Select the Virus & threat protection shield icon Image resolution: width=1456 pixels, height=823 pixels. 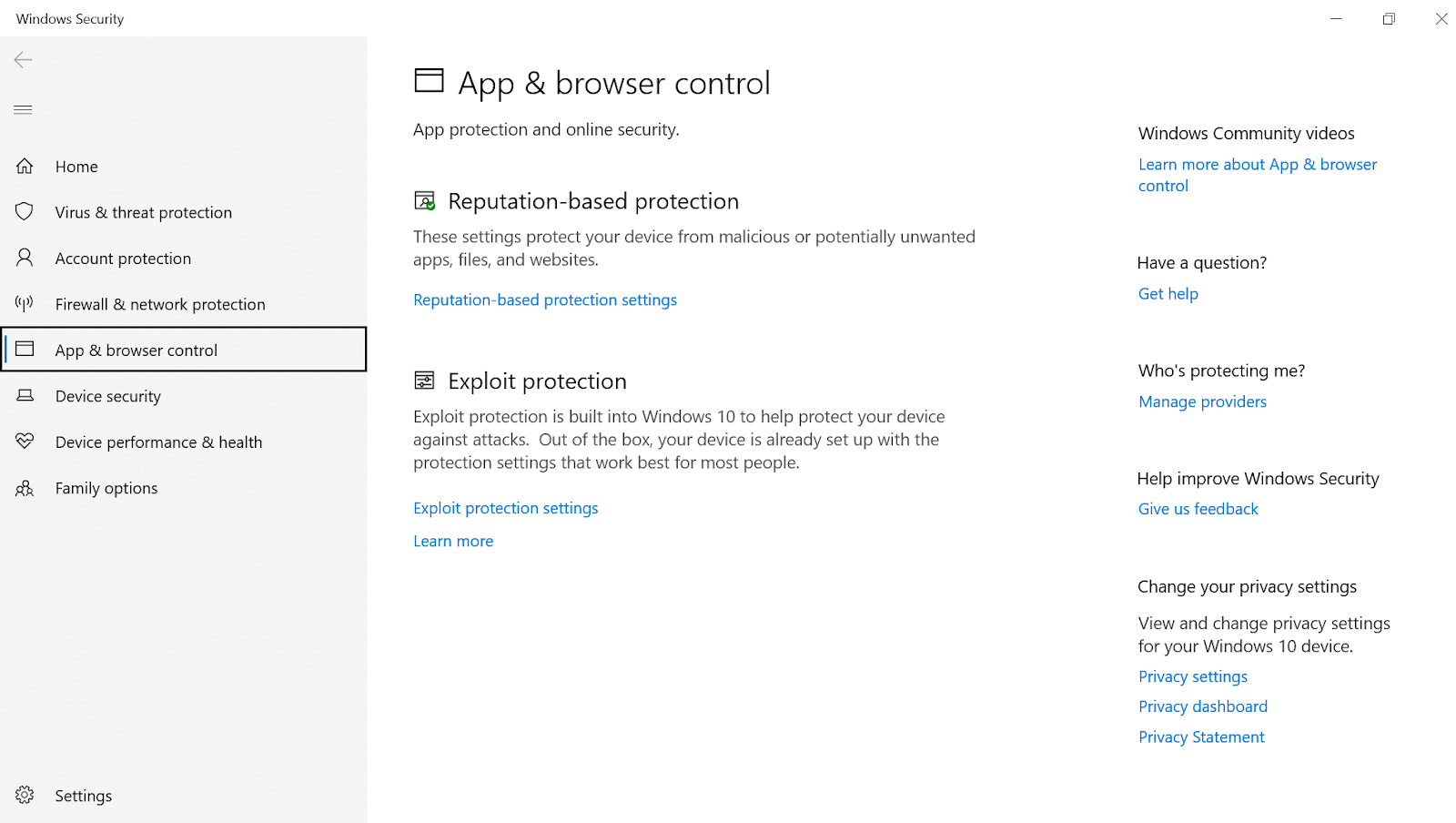click(25, 211)
